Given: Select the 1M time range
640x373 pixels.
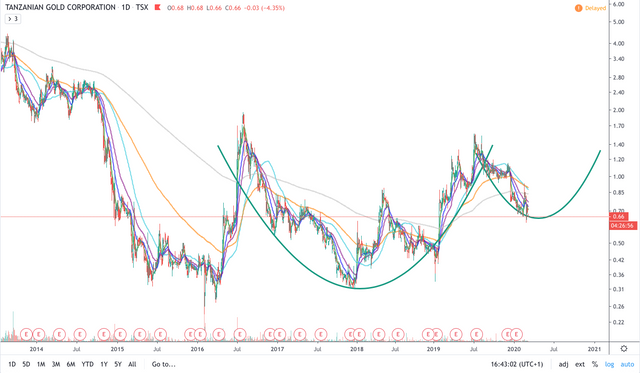Looking at the screenshot, I should (x=41, y=364).
